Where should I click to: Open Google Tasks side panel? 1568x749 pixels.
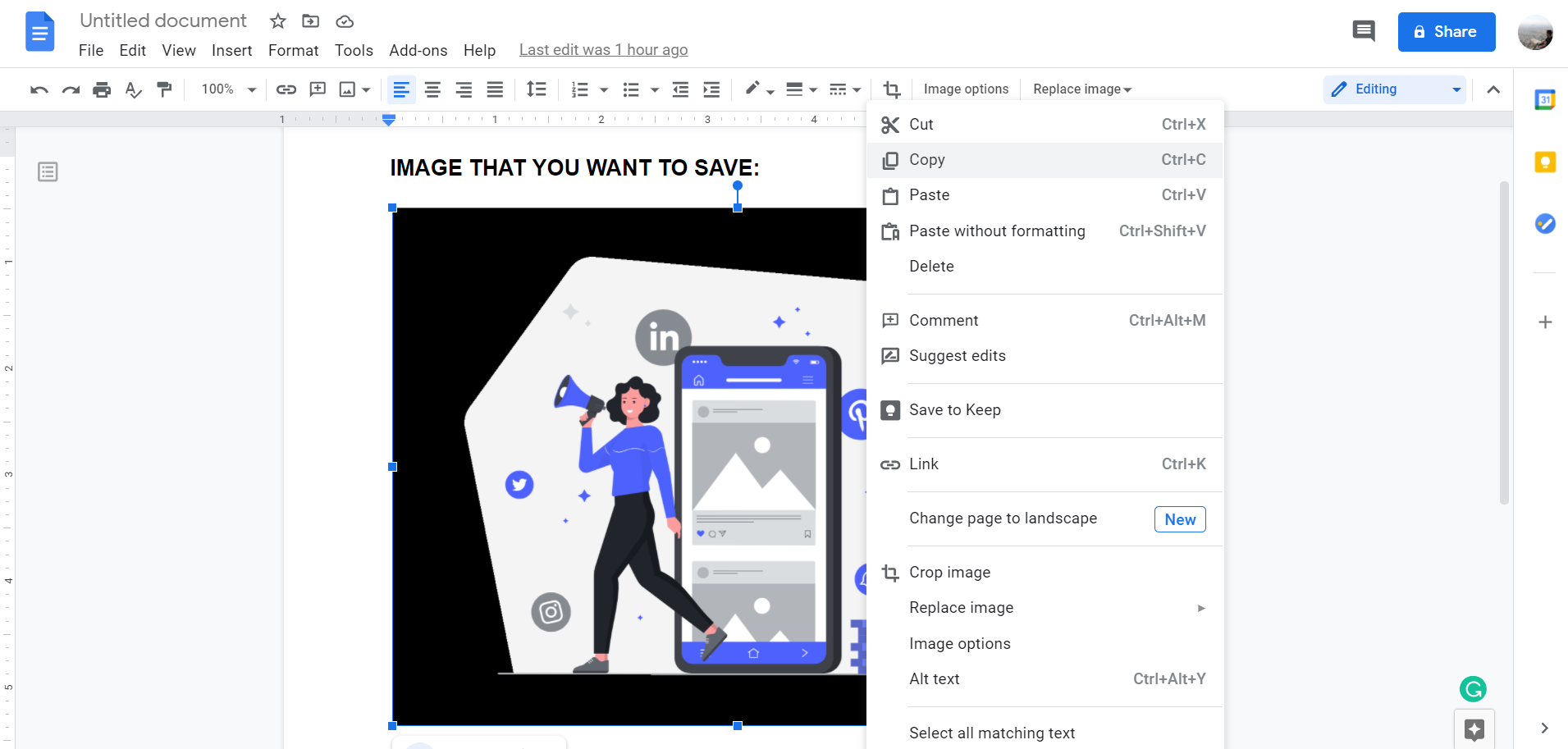pyautogui.click(x=1545, y=223)
